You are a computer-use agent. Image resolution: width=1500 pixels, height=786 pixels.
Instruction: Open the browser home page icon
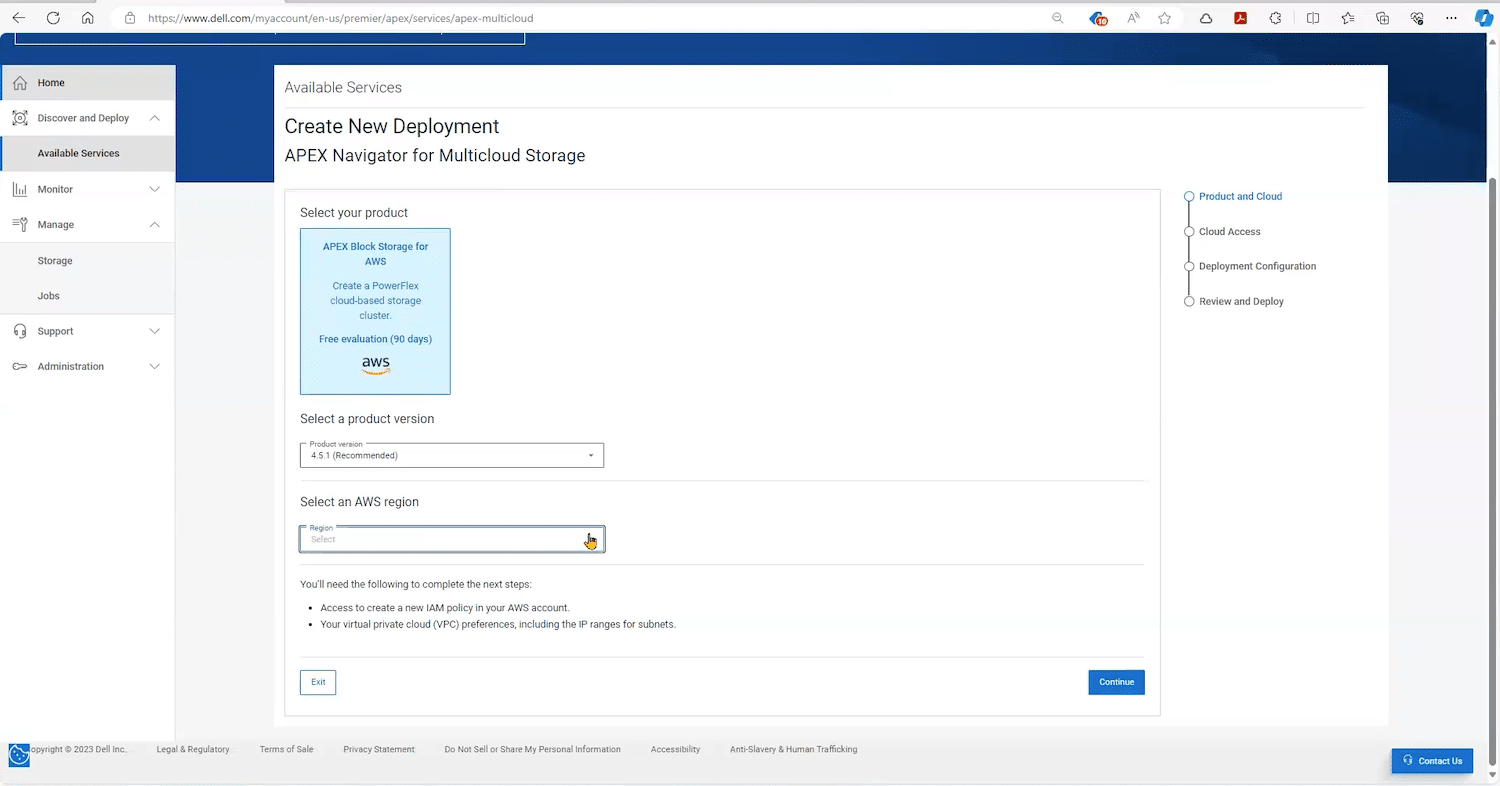pos(88,18)
